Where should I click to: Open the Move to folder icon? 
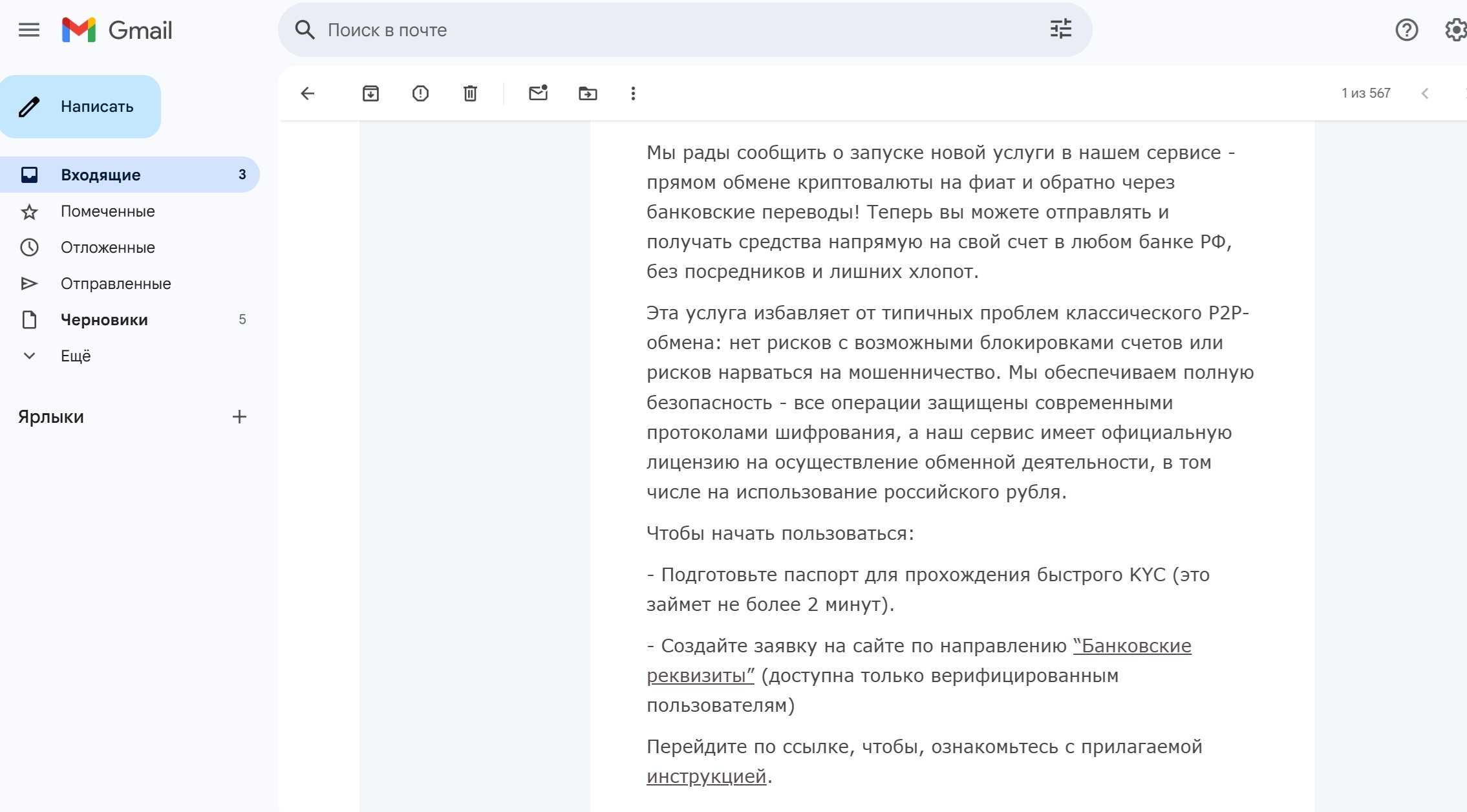click(x=588, y=94)
